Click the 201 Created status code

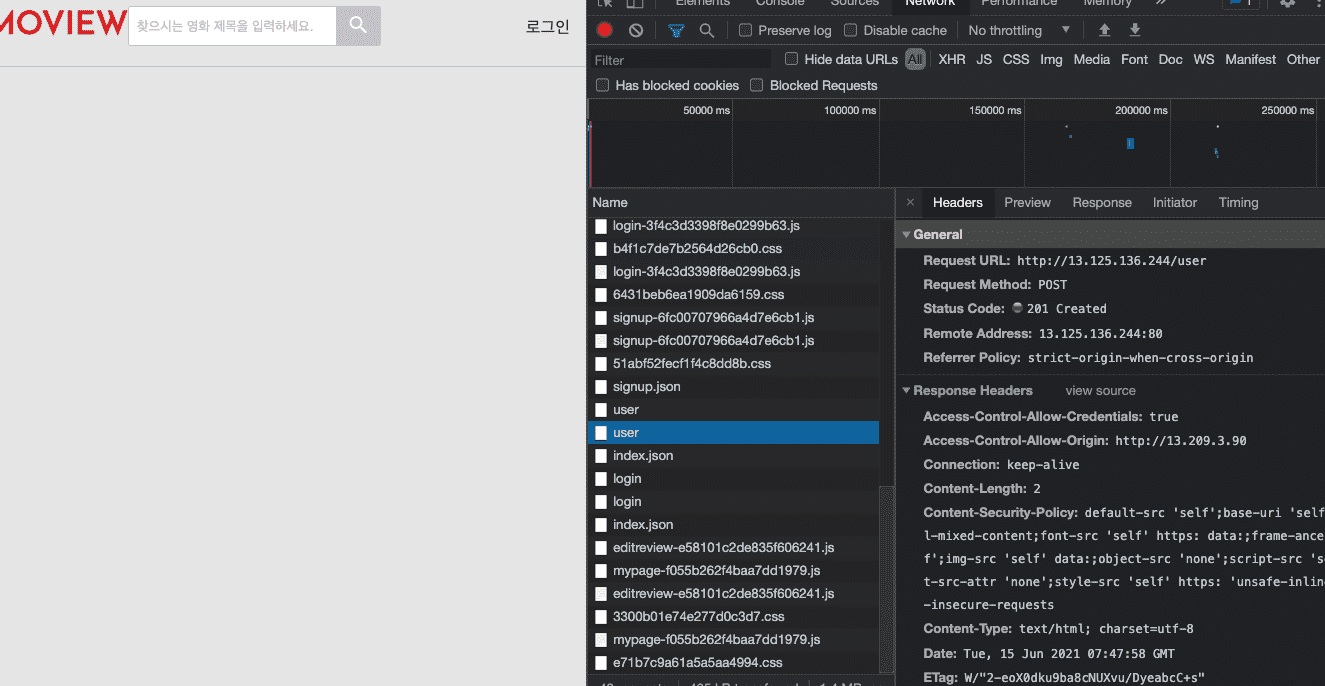(1066, 309)
